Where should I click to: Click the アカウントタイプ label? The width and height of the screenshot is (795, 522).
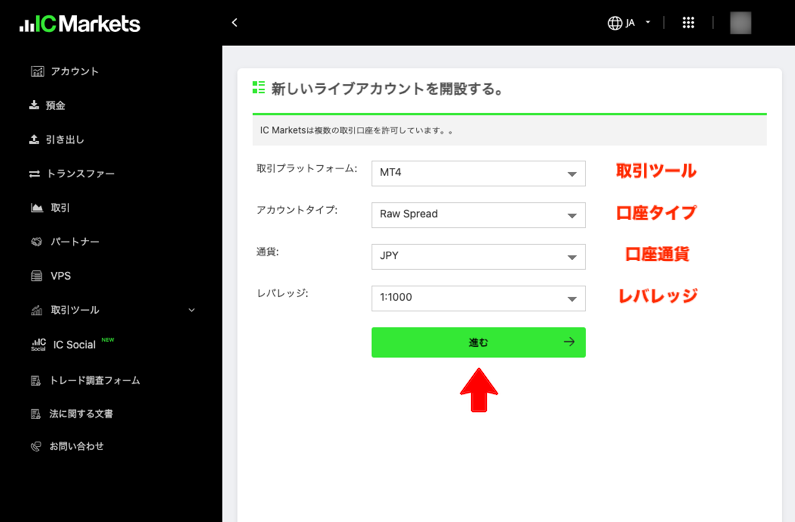click(x=297, y=210)
